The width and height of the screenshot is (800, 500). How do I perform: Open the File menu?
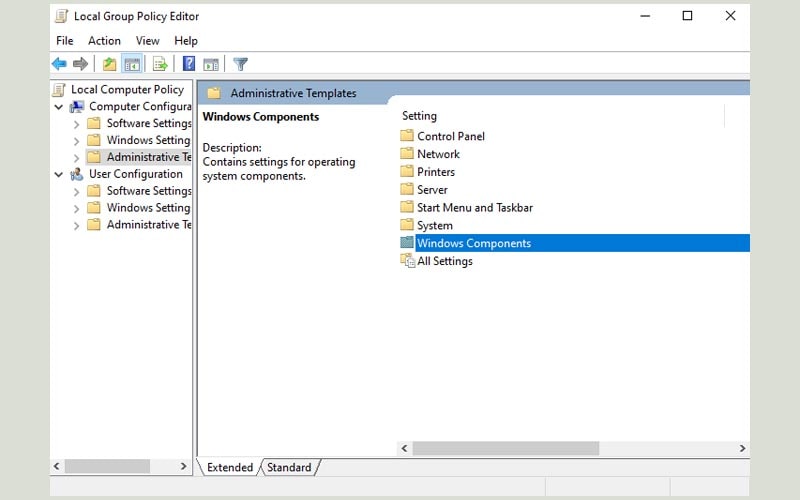click(65, 41)
